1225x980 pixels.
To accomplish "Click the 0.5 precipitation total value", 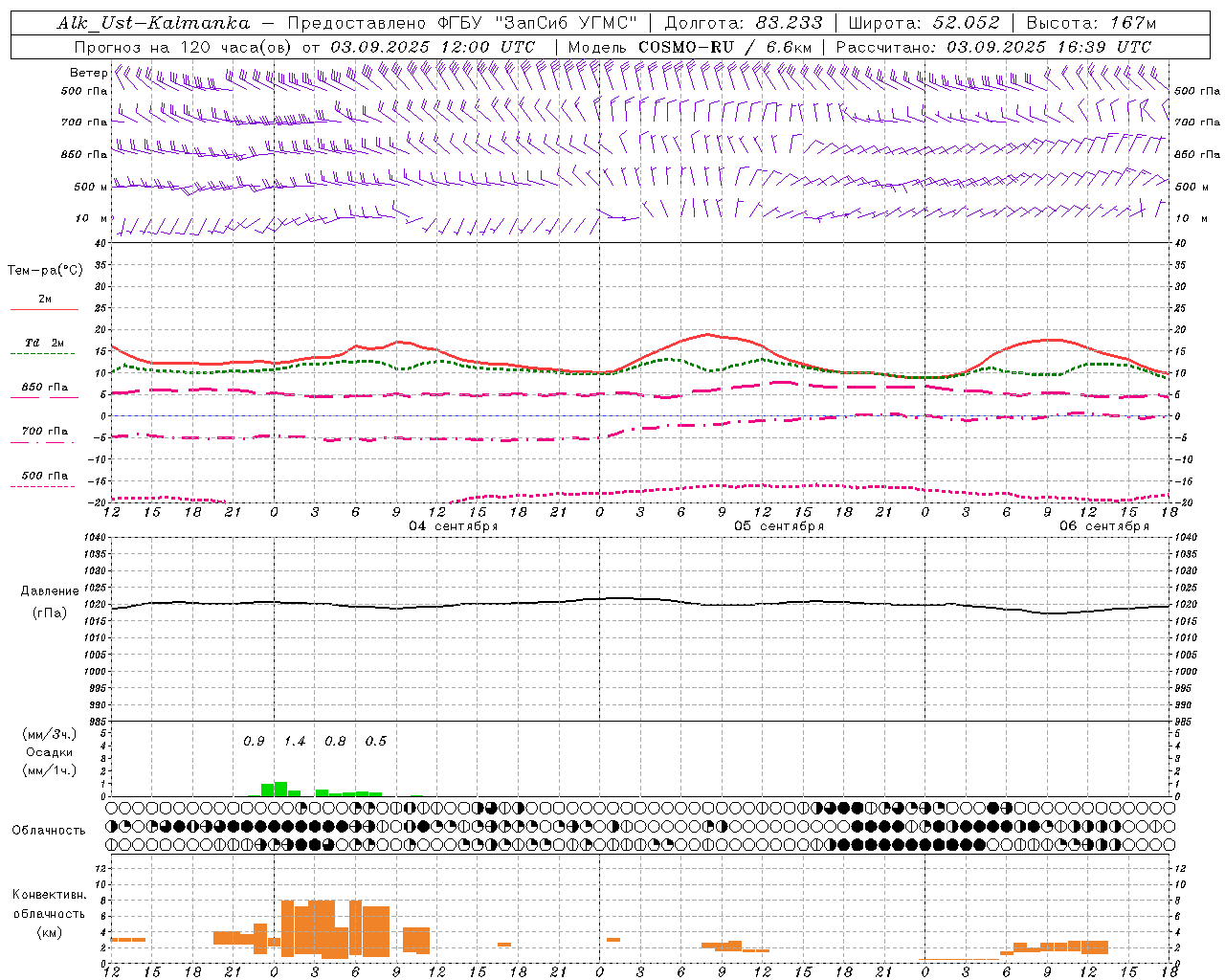I will pos(376,742).
